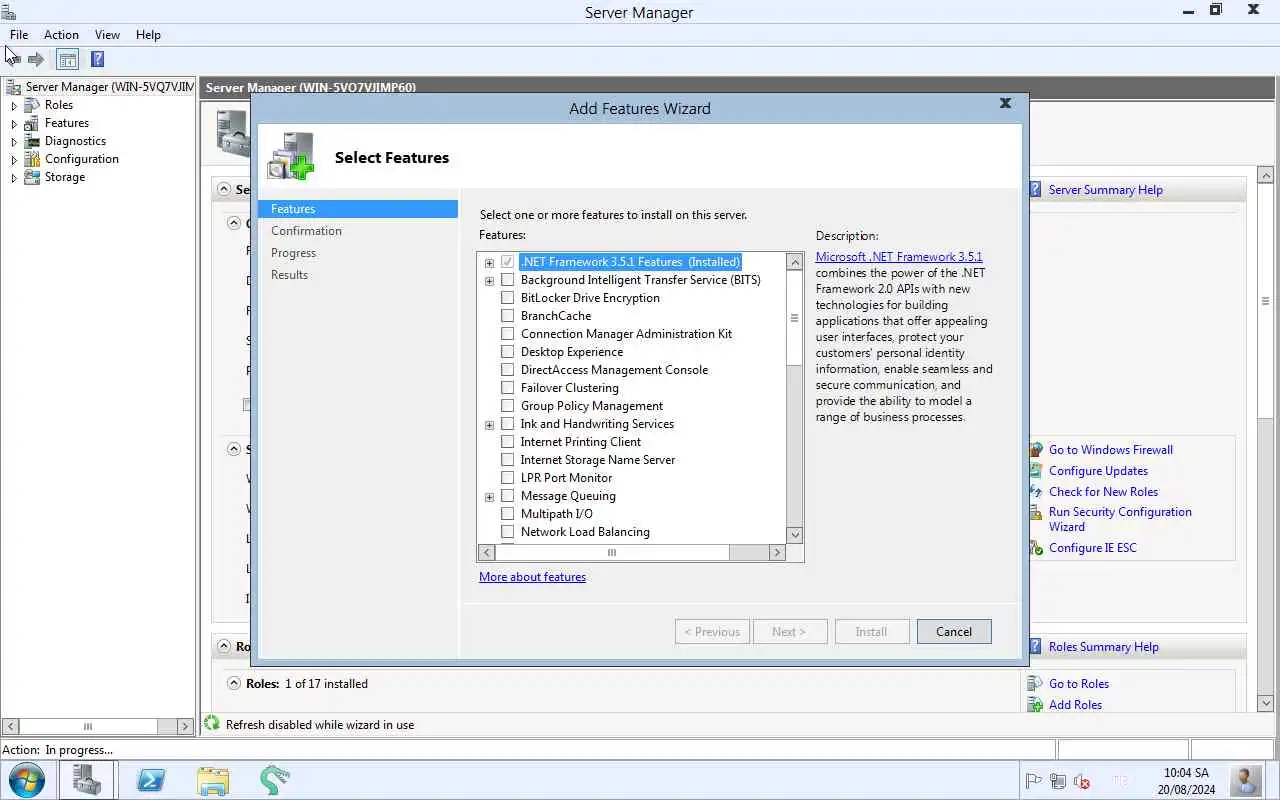Expand the Diagnostics tree node arrow
1280x800 pixels.
pos(14,141)
